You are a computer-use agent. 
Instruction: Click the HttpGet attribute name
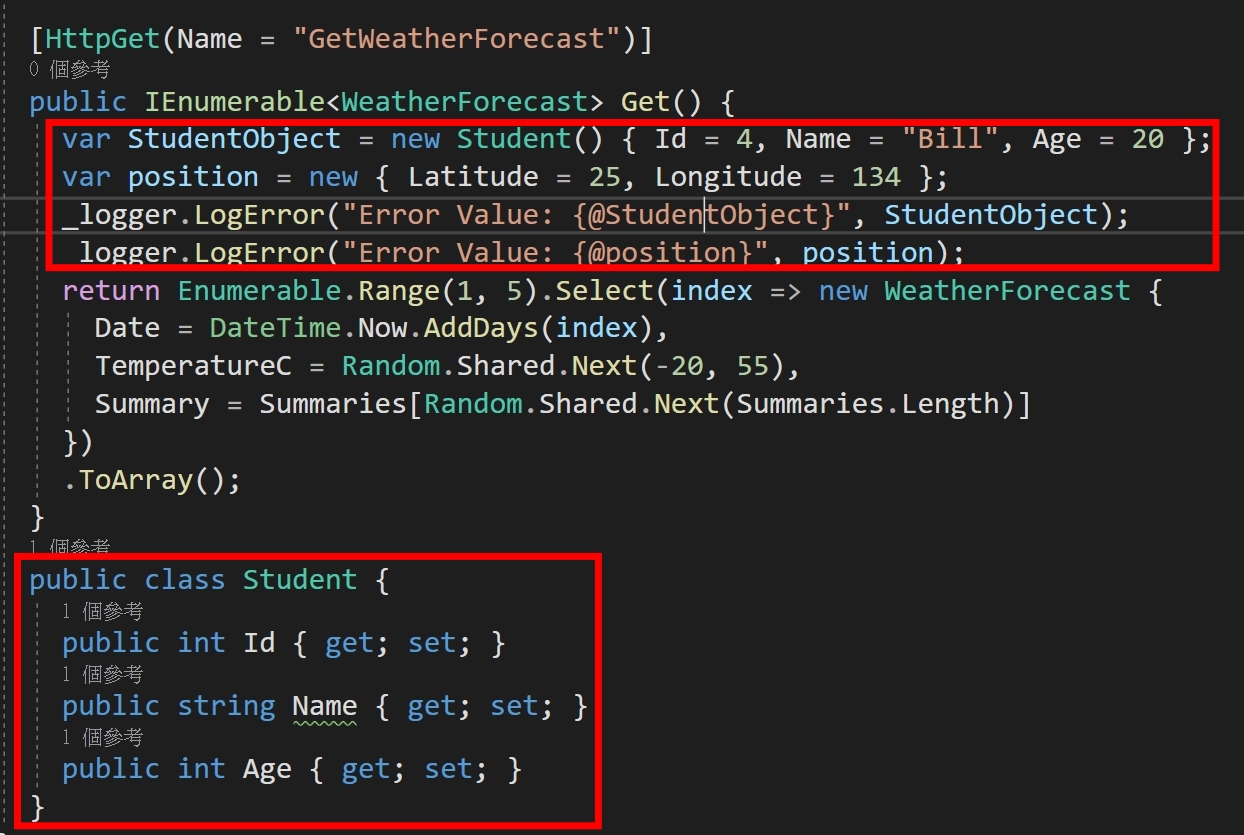(x=102, y=39)
